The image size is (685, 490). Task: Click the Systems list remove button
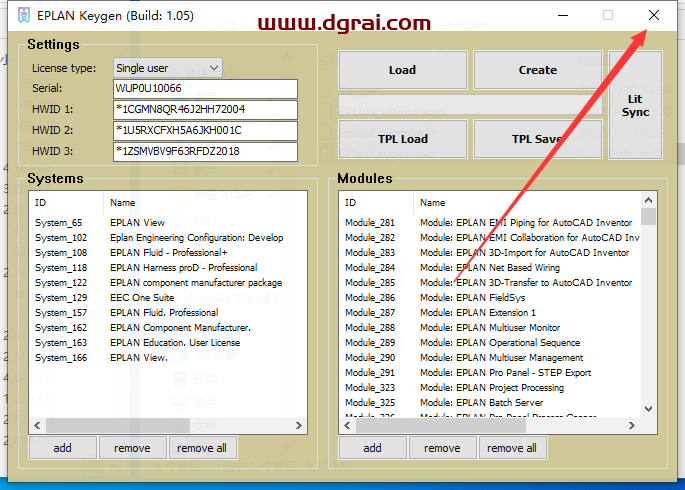[132, 448]
